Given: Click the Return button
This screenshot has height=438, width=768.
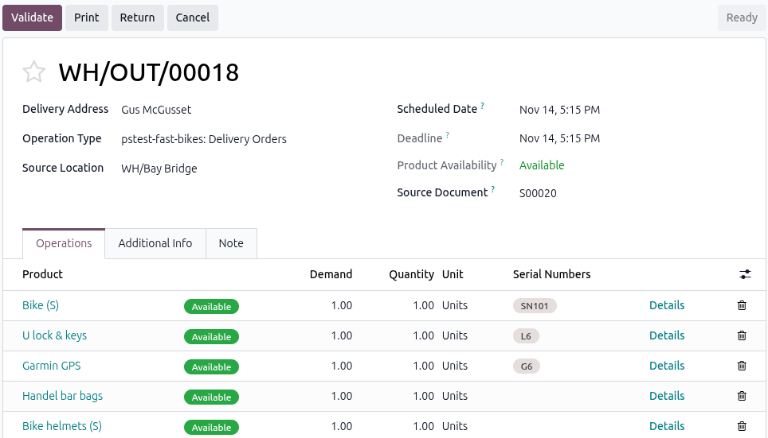Looking at the screenshot, I should tap(137, 17).
